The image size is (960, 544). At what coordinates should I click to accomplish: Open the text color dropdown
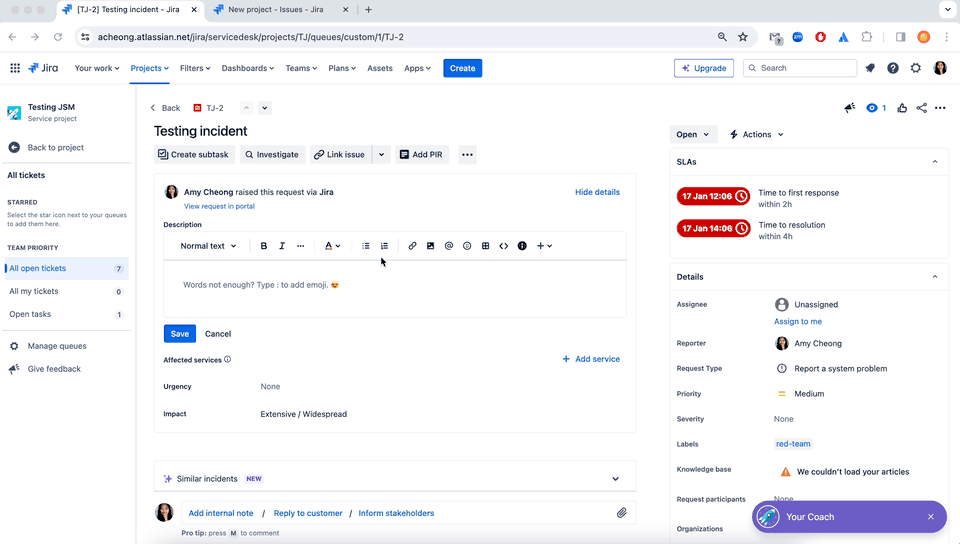pos(332,246)
